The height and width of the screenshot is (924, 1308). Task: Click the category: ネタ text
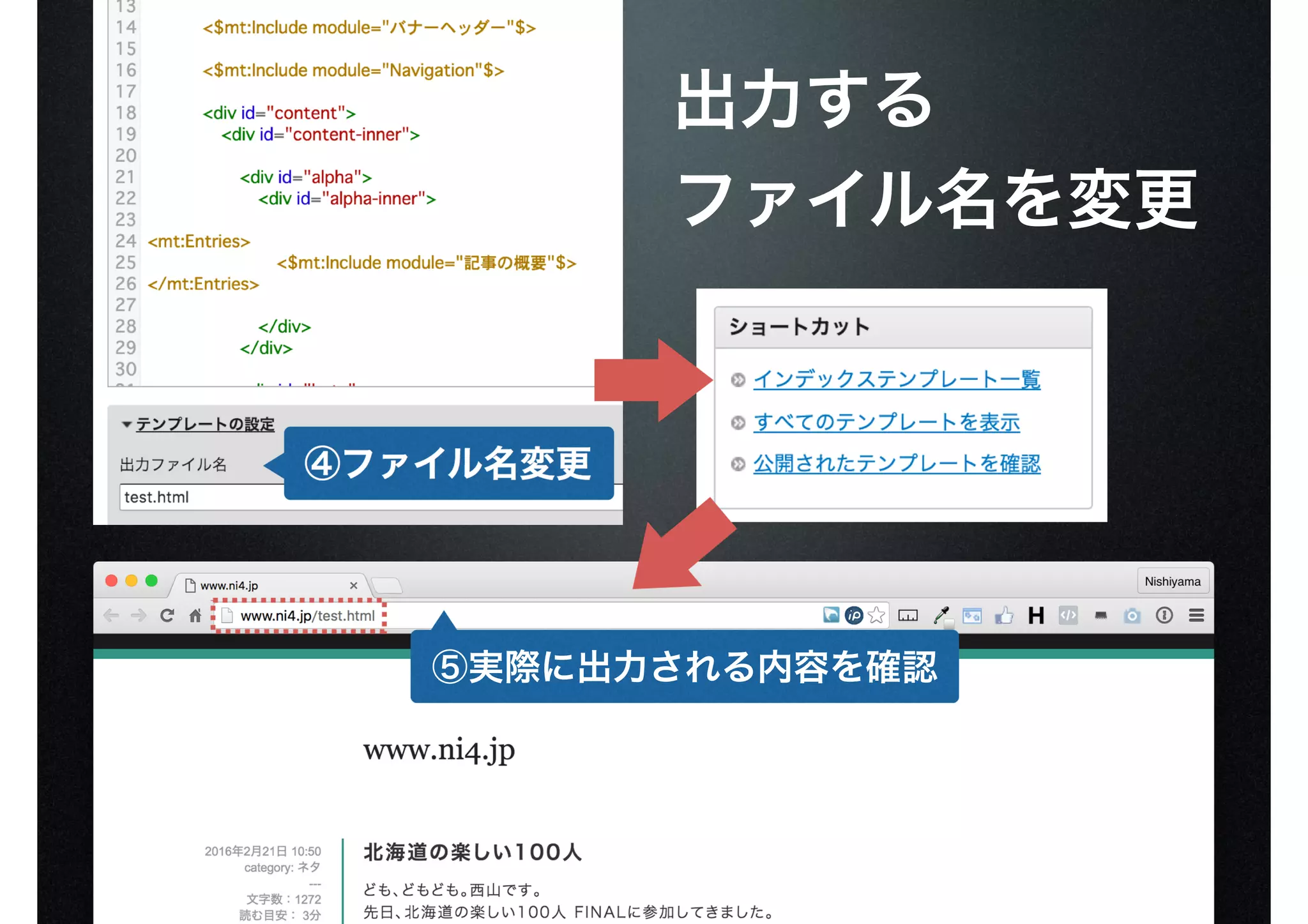(x=282, y=867)
